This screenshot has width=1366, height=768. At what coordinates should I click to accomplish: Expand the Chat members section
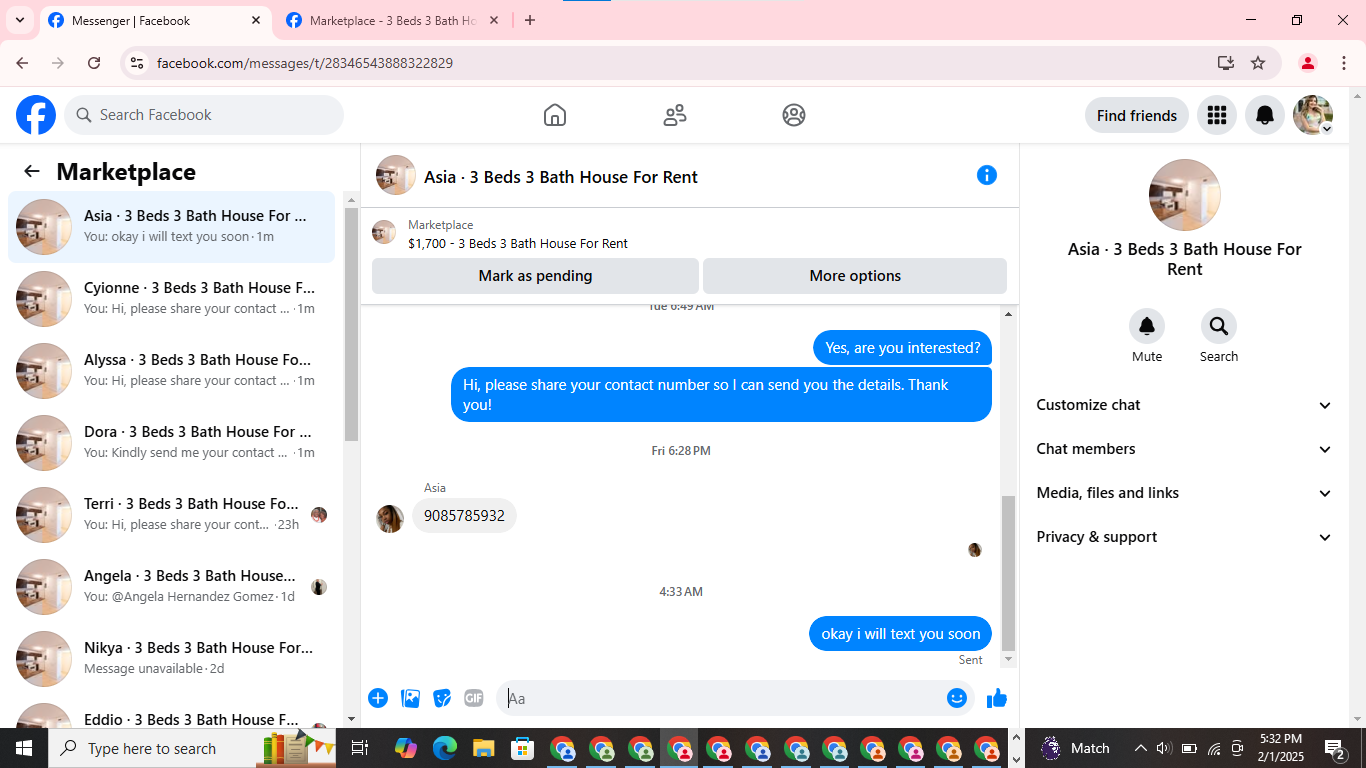tap(1185, 449)
